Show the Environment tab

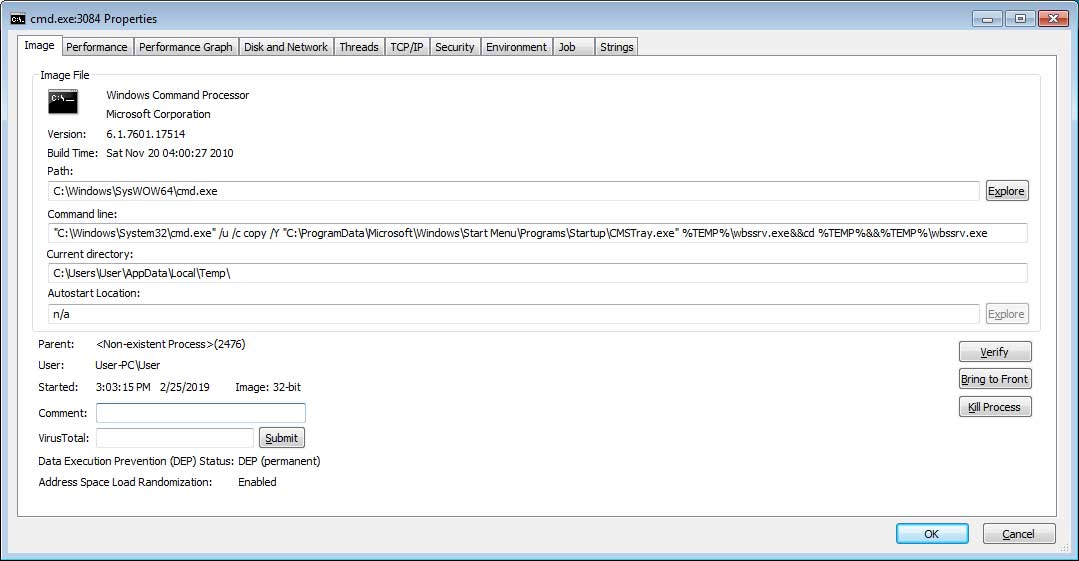point(516,47)
